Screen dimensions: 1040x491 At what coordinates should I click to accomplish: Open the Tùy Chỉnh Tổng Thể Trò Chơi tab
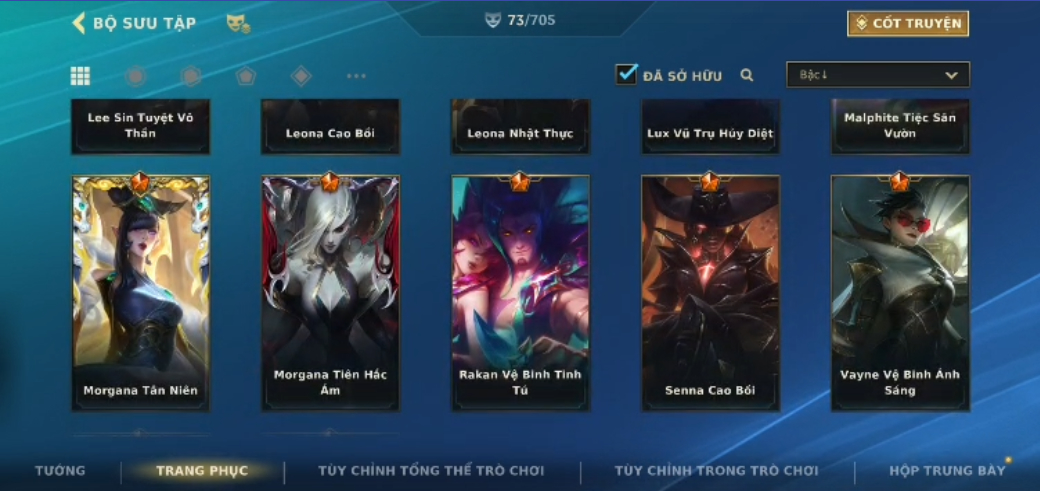click(x=431, y=470)
